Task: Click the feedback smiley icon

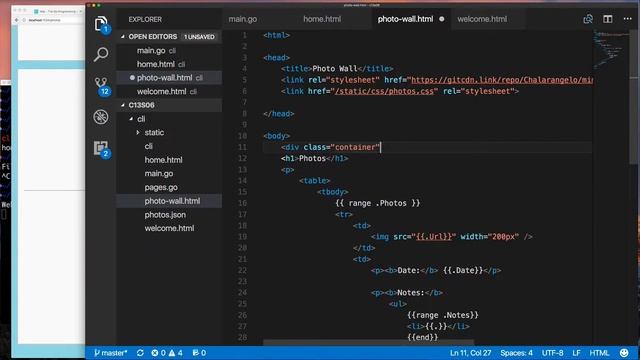Action: pos(624,353)
